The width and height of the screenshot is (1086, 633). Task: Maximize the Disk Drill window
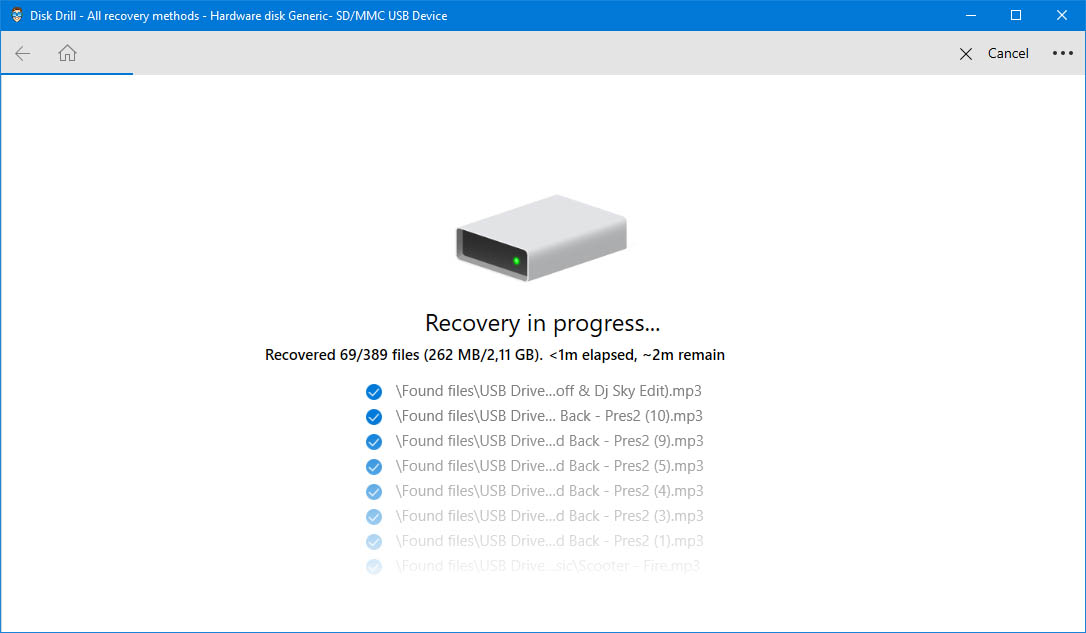click(x=1016, y=15)
